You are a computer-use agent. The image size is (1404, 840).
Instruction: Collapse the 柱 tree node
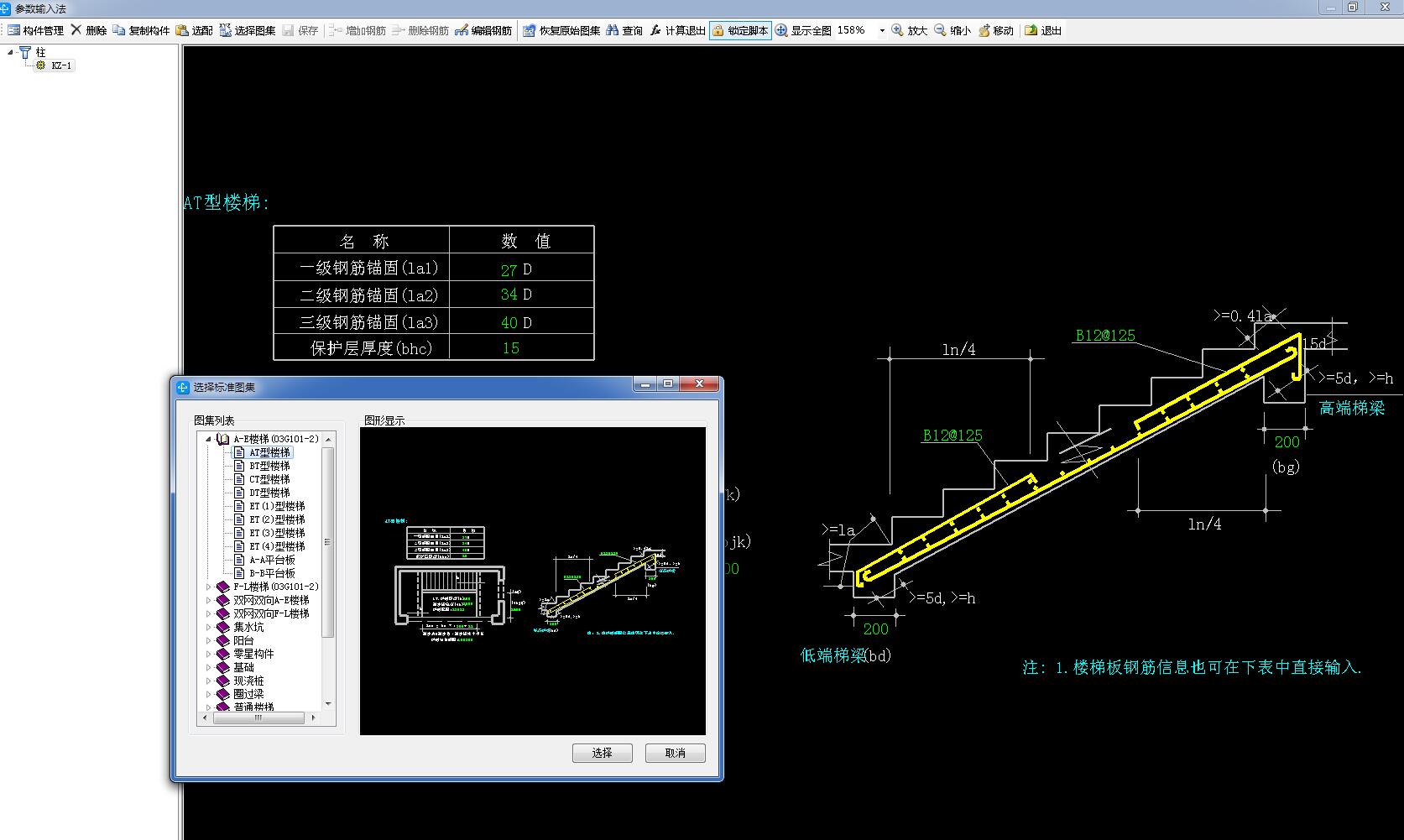click(x=11, y=52)
